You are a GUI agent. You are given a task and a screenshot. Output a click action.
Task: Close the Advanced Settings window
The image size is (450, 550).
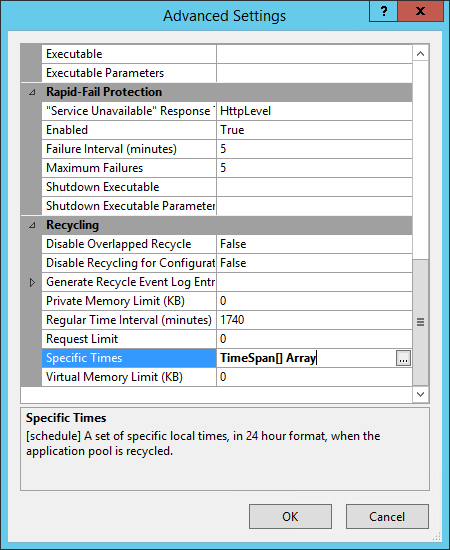(x=421, y=12)
